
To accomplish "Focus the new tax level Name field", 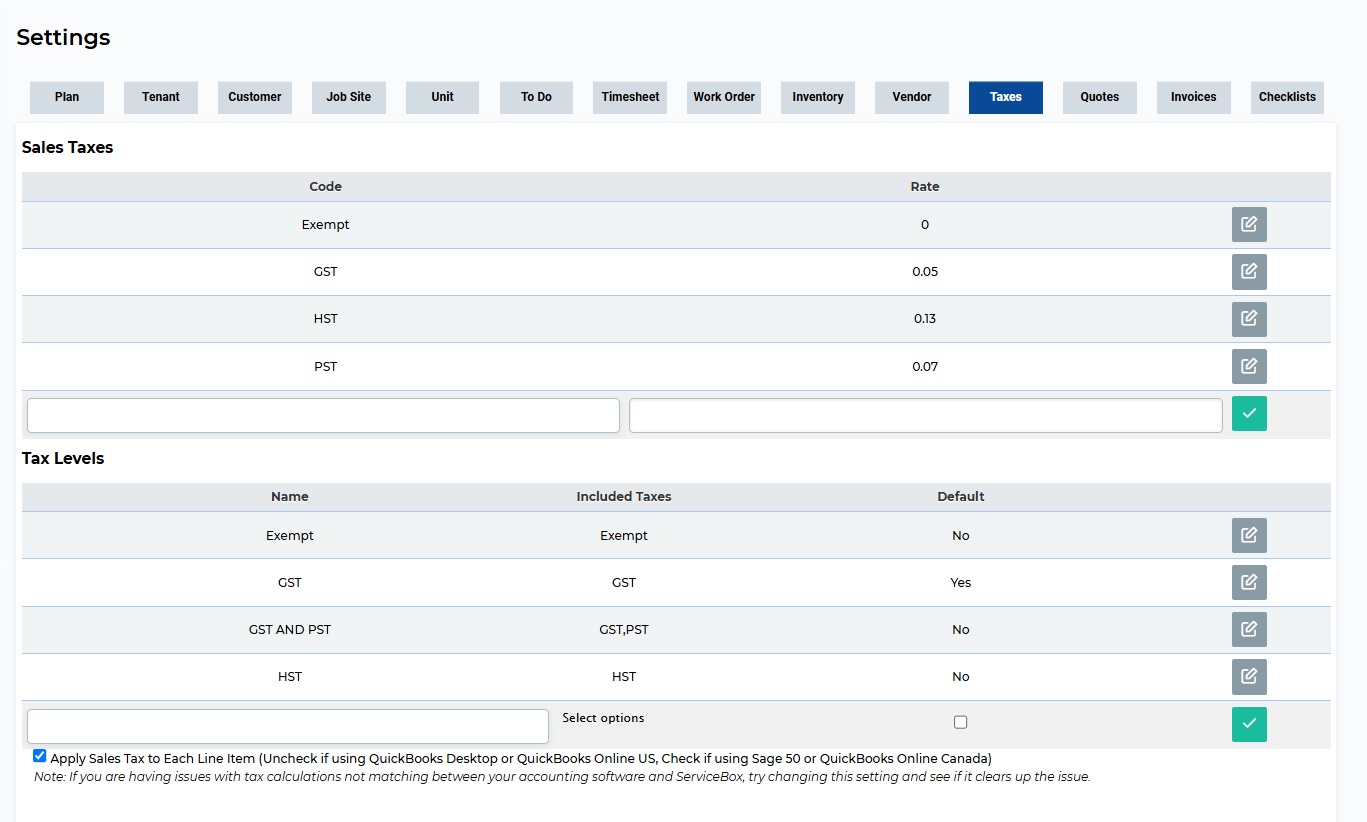I will pyautogui.click(x=288, y=726).
